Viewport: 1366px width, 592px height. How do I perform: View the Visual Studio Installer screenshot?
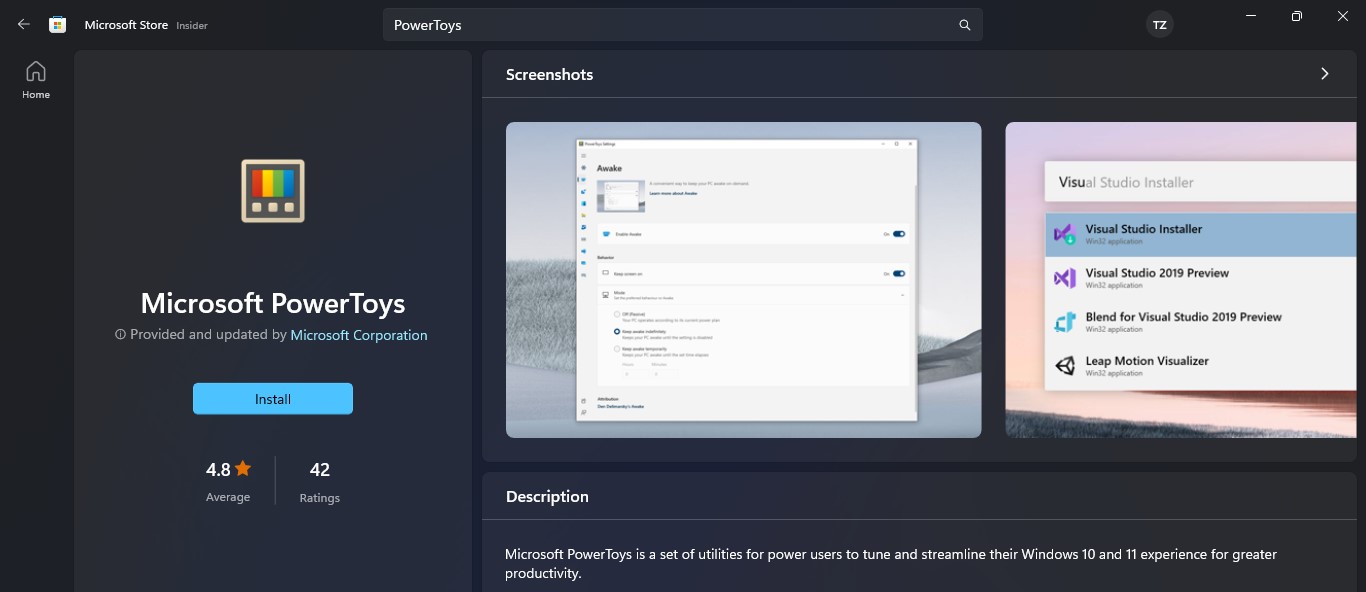point(1180,280)
